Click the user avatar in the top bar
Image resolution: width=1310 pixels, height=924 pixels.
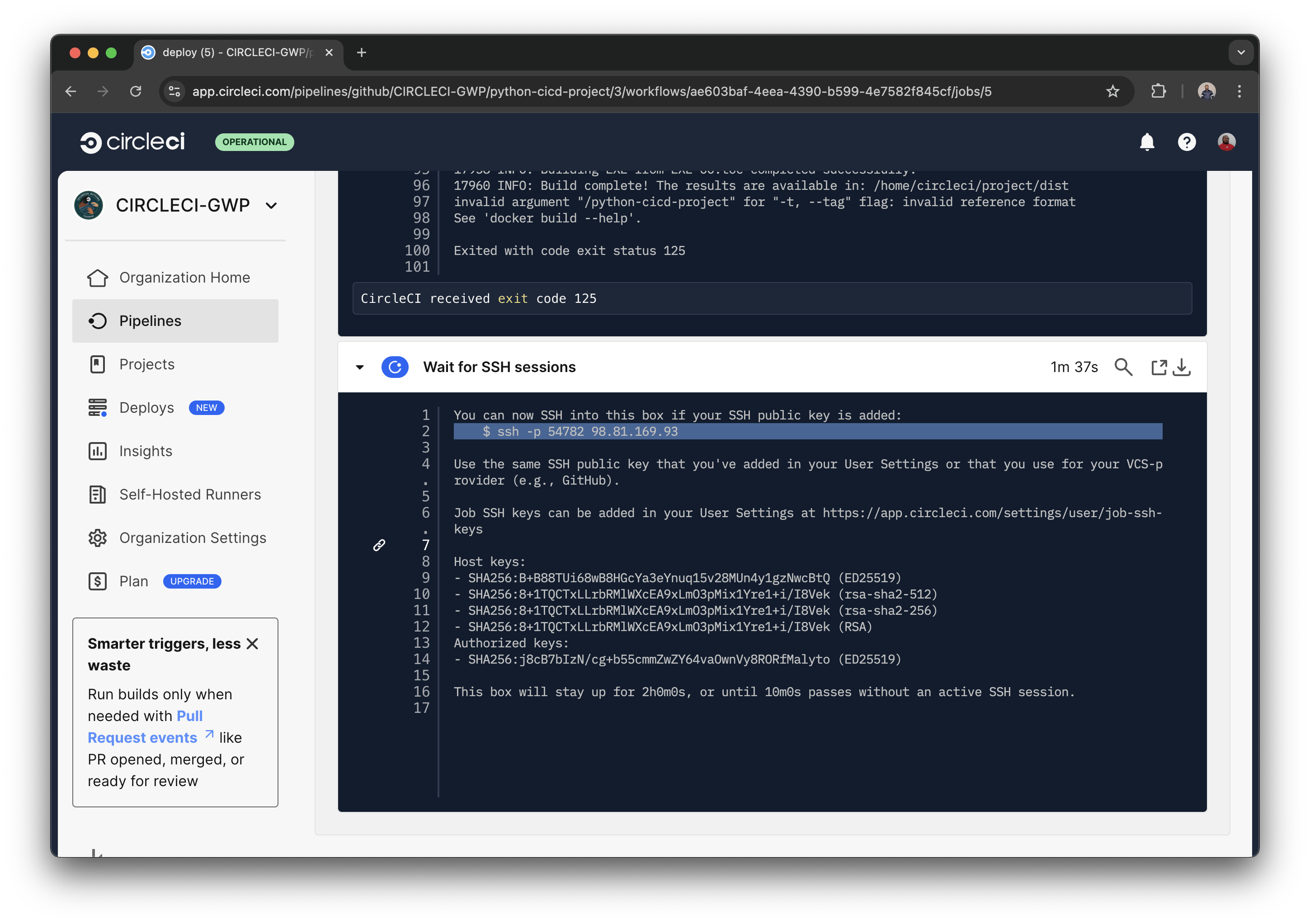click(1227, 142)
